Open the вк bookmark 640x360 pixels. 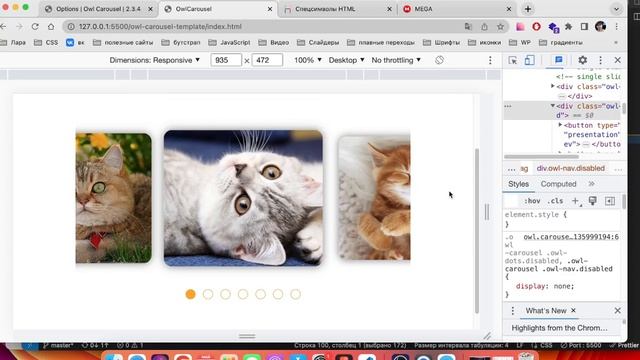pyautogui.click(x=75, y=42)
